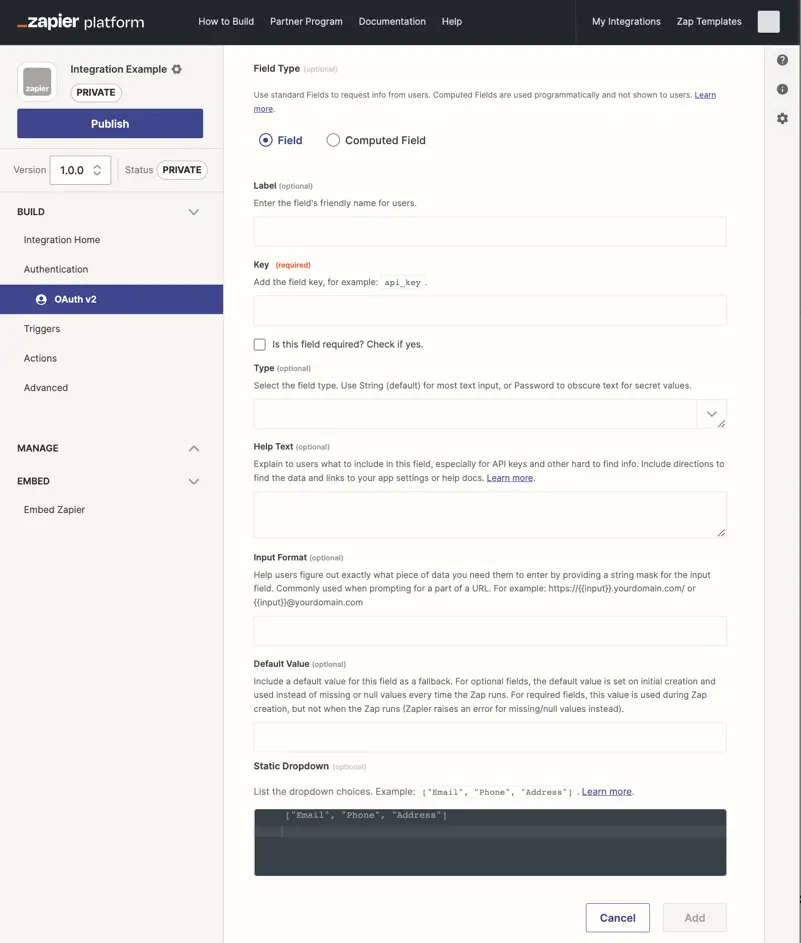Check the 'Is this field required' checkbox
Screen dimensions: 801x943
(x=260, y=345)
